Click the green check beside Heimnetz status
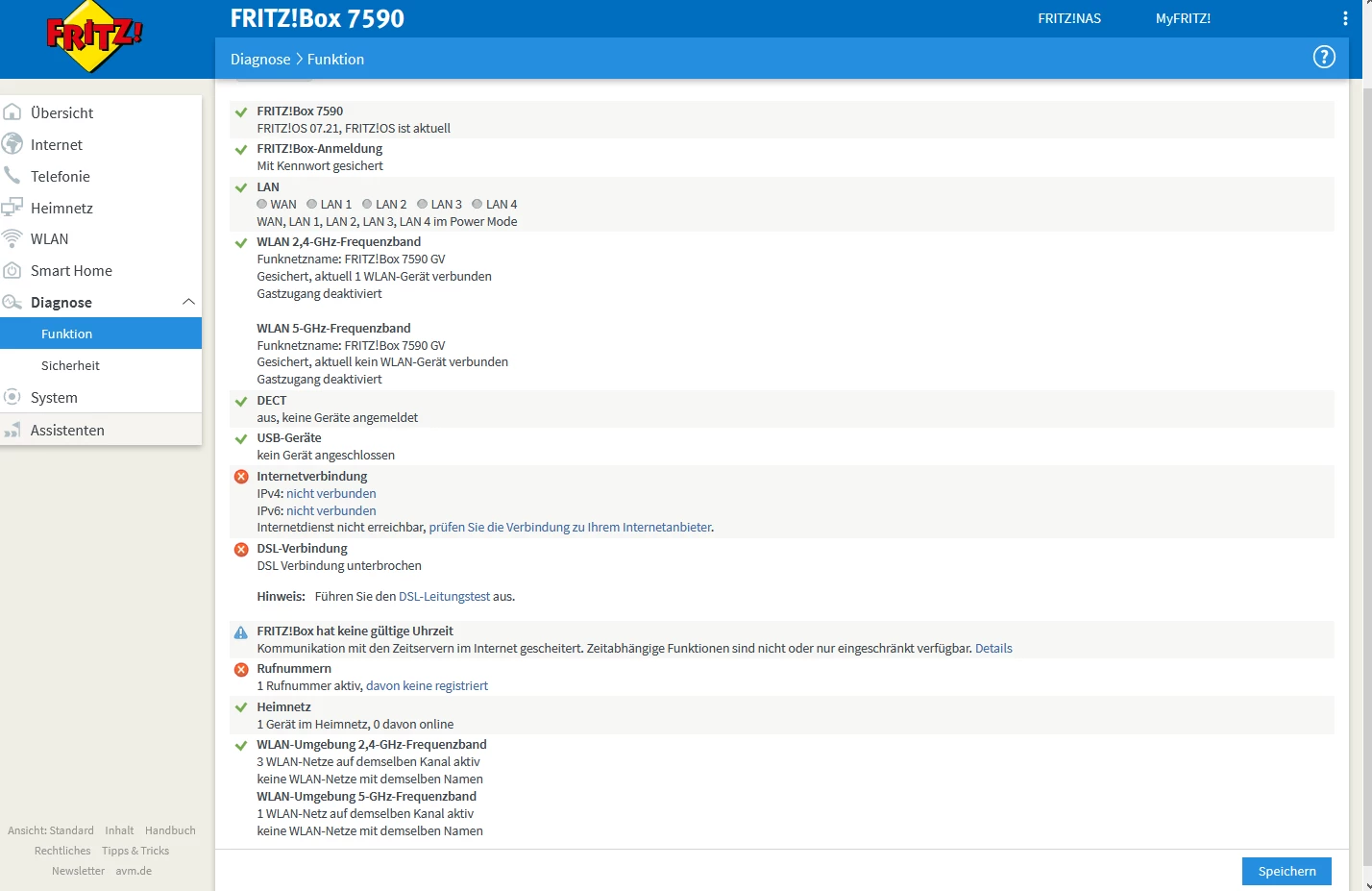 (241, 707)
